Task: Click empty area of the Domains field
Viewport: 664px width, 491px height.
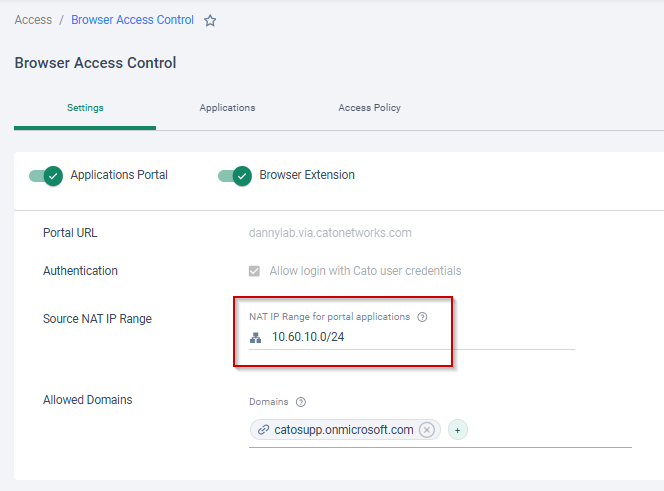Action: coord(550,430)
